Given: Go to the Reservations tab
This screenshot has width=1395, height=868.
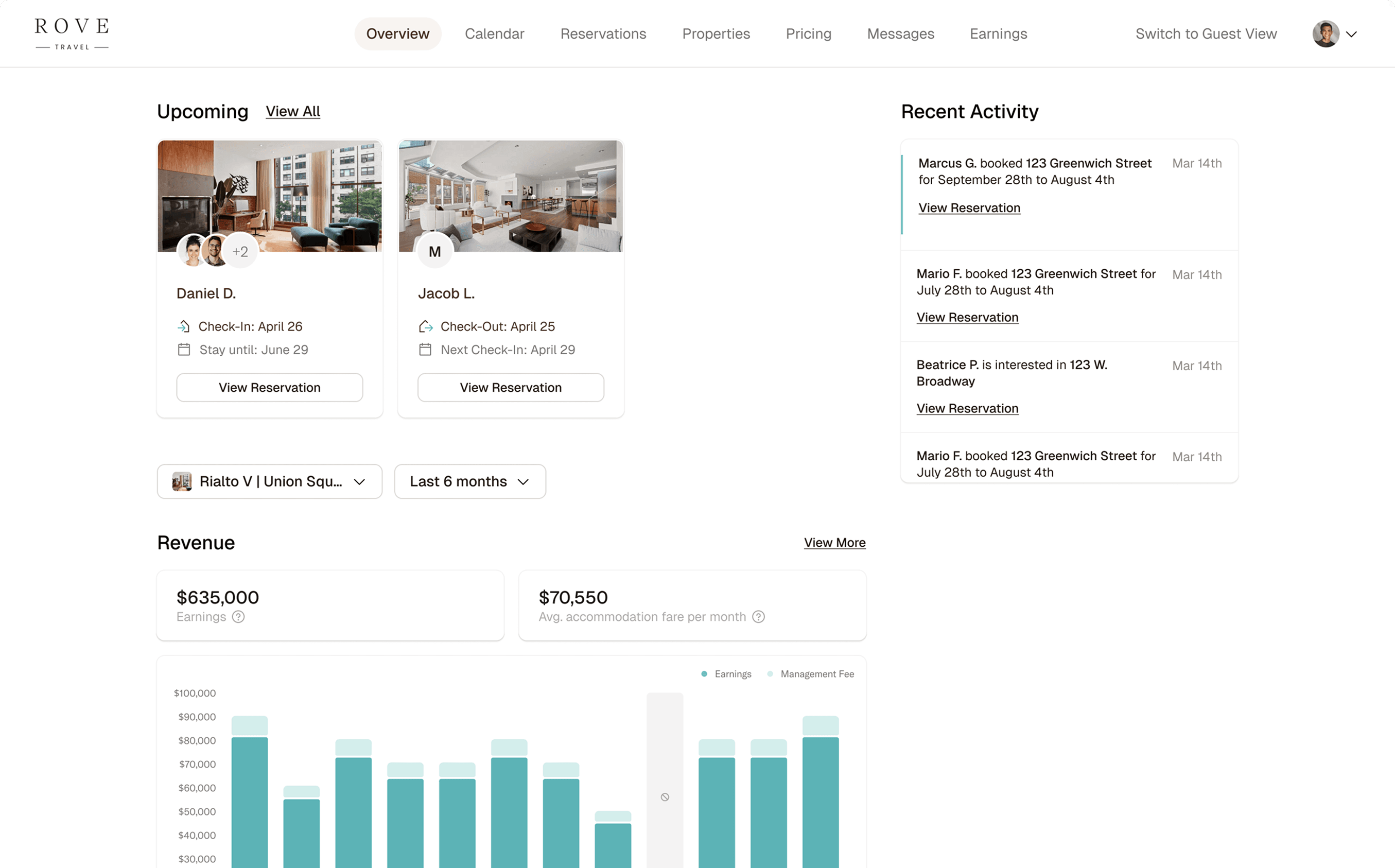Looking at the screenshot, I should coord(603,34).
